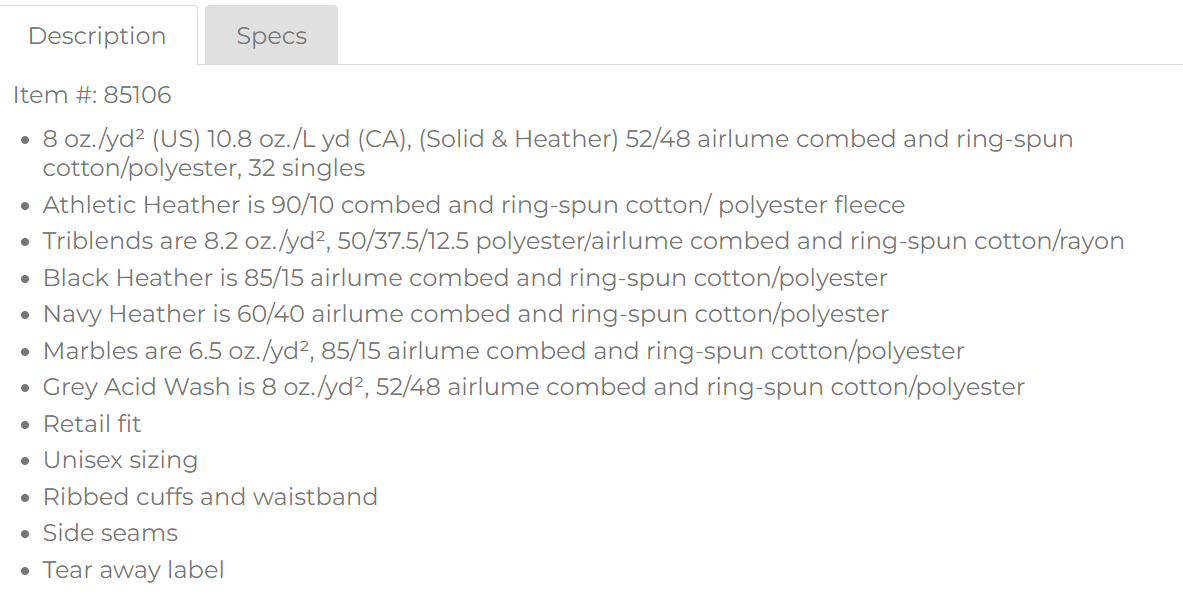
Task: Click the 8 oz./yd² (US) fabric weight line
Action: (x=557, y=140)
